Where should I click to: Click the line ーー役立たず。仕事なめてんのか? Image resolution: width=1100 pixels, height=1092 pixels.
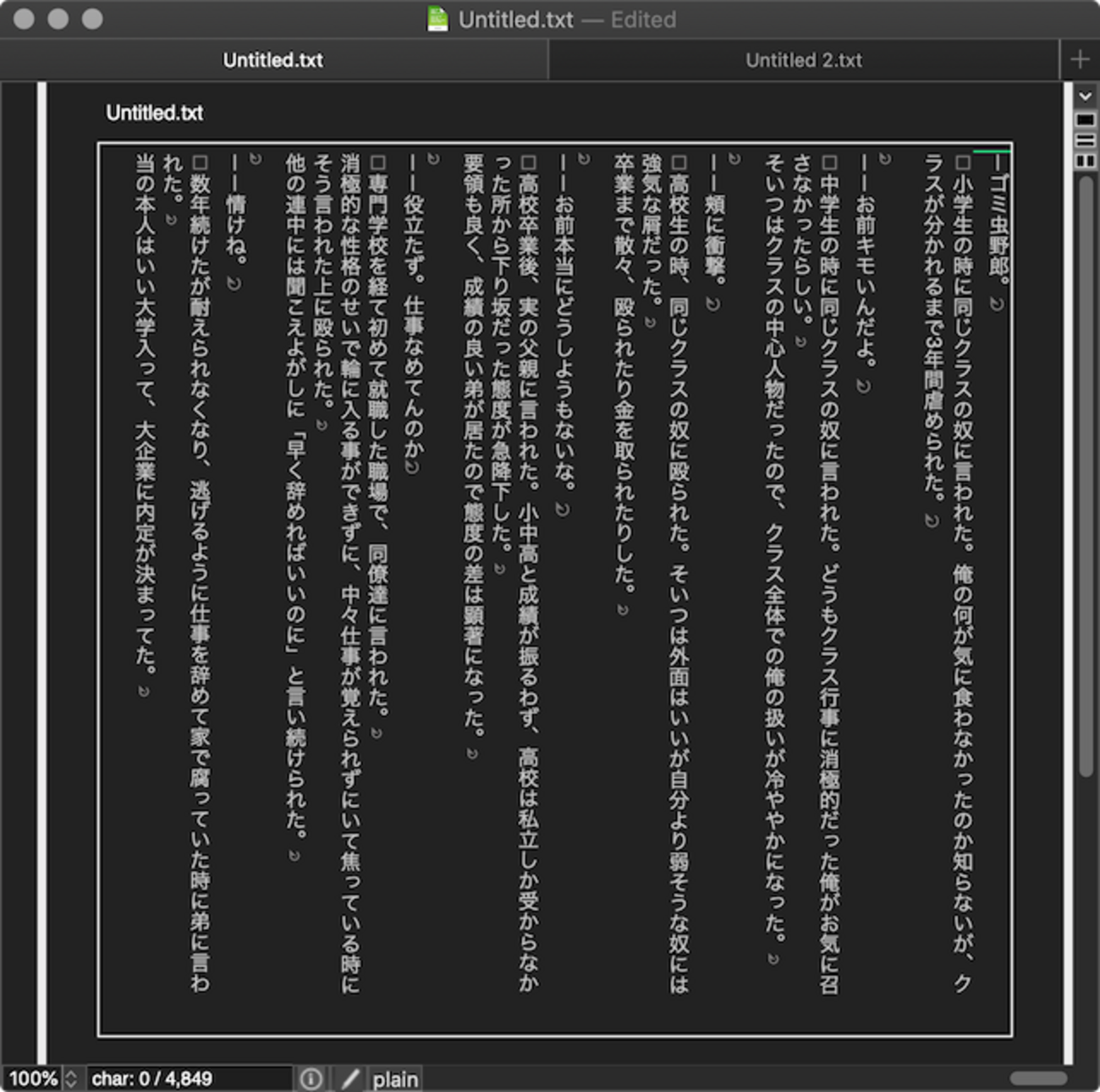[x=414, y=313]
